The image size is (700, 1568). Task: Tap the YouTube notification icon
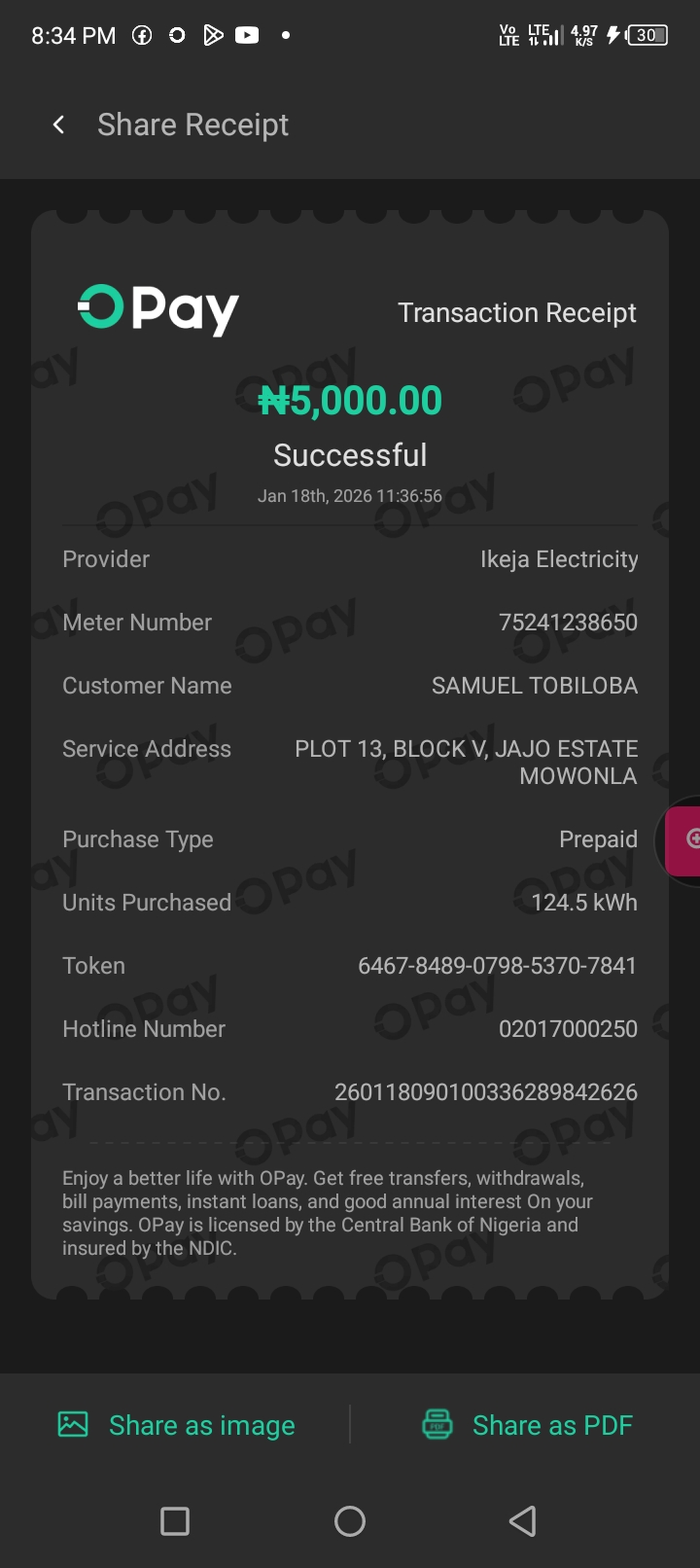247,36
